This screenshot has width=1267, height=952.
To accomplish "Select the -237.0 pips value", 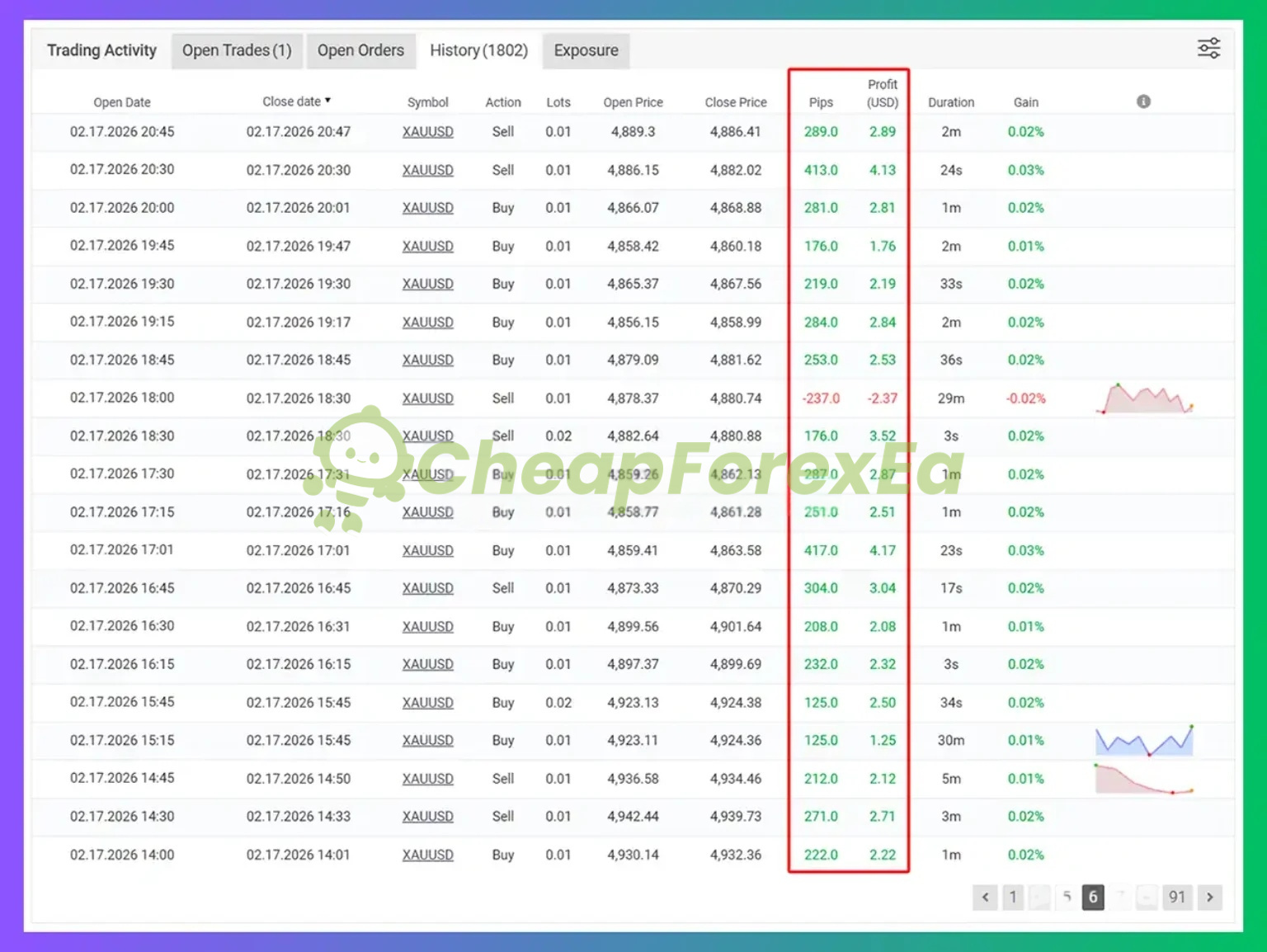I will point(821,398).
